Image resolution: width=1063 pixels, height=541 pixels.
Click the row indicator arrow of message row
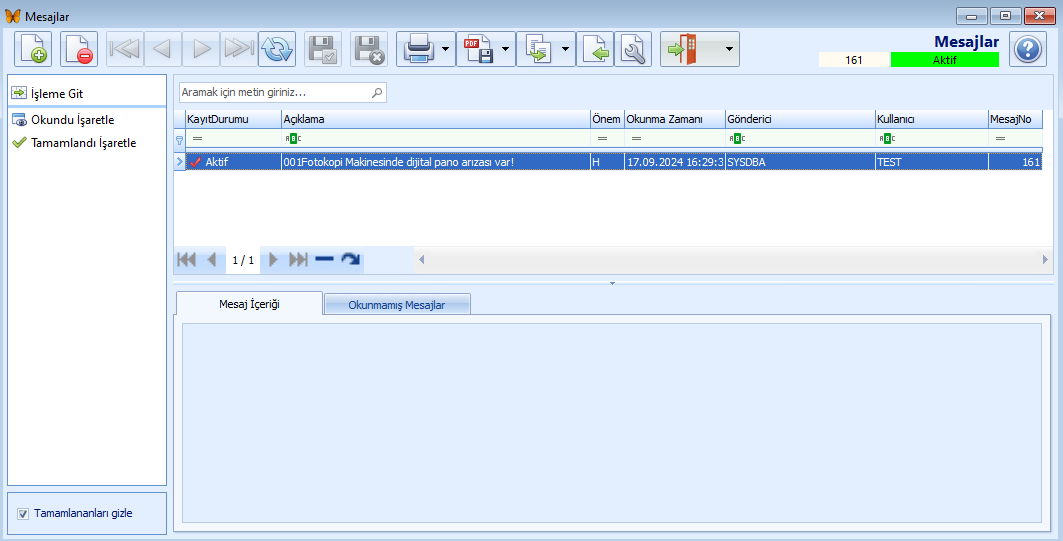pos(180,162)
